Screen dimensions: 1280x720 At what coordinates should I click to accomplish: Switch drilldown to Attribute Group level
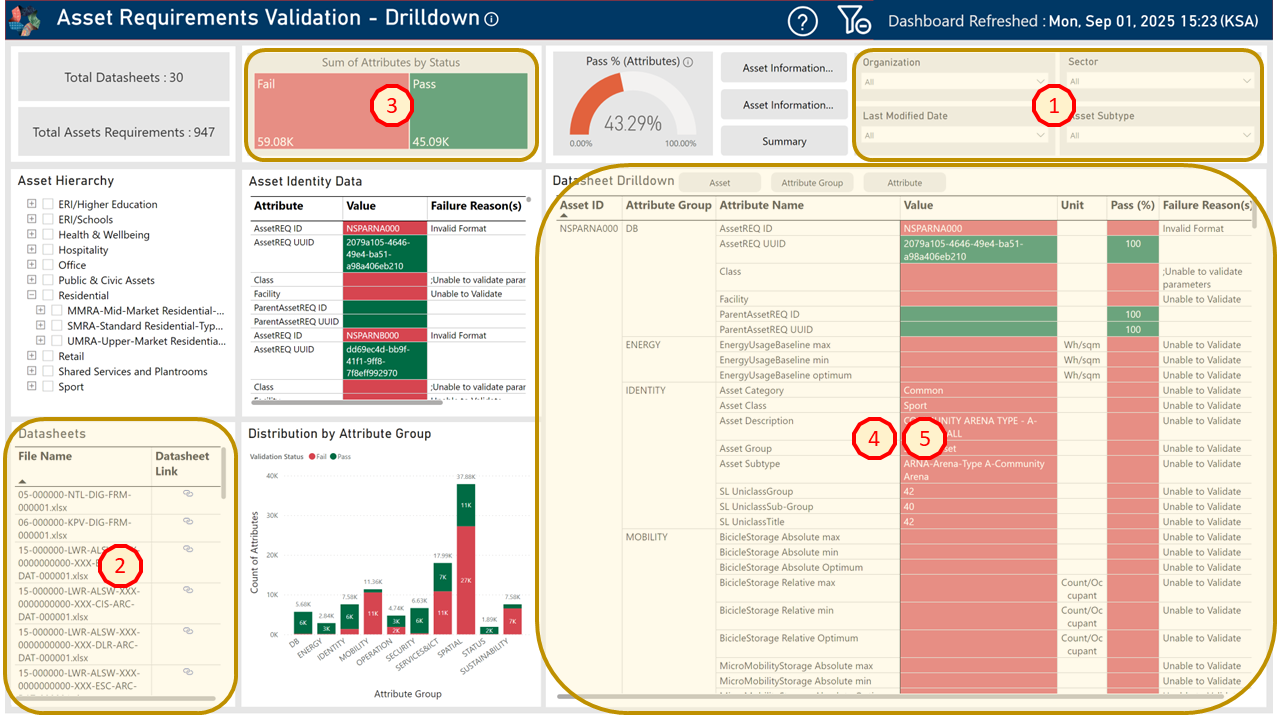tap(811, 183)
